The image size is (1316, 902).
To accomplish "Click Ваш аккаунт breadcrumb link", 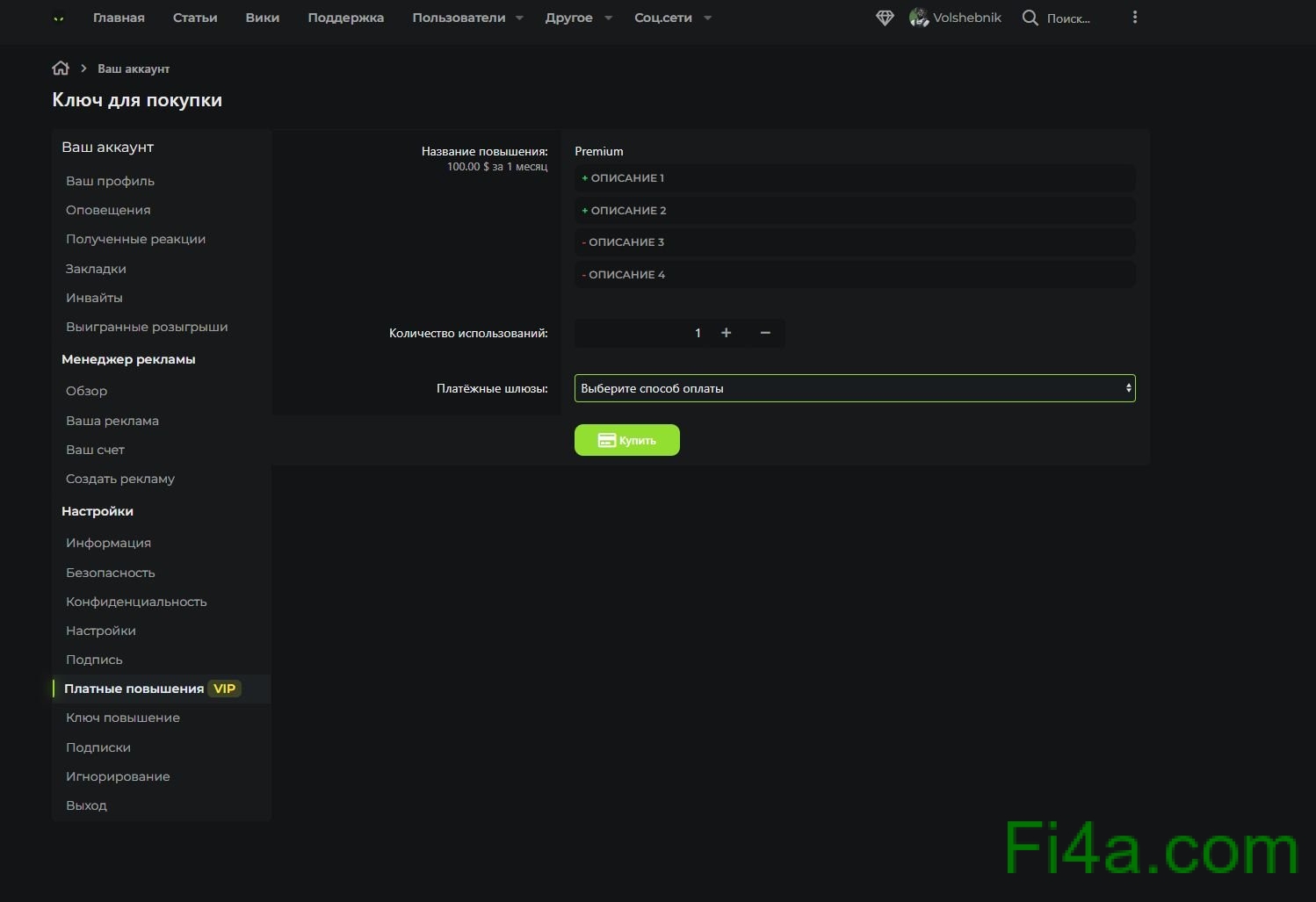I will [134, 69].
